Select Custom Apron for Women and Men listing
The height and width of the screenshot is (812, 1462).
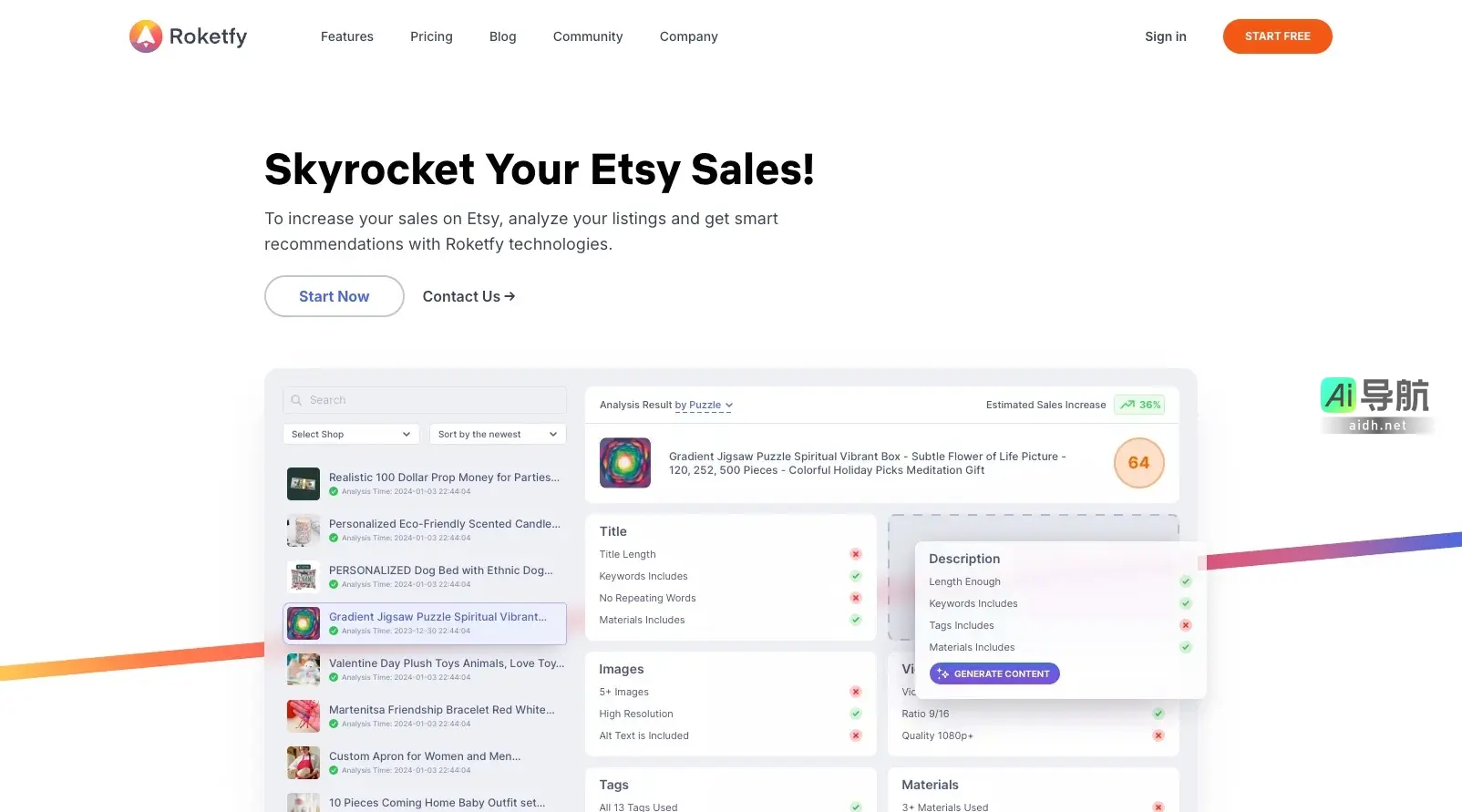coord(425,762)
